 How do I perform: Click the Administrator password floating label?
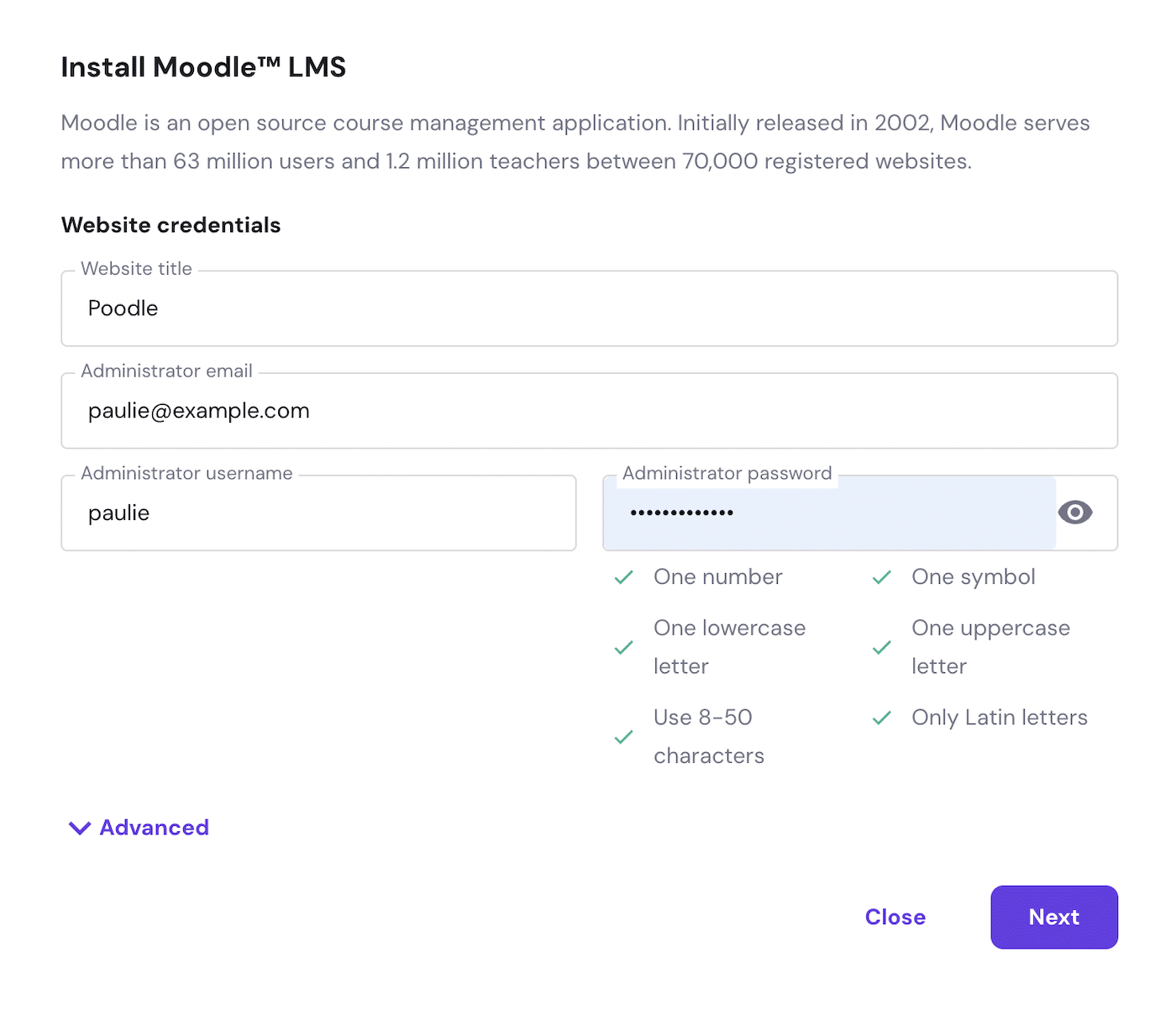click(727, 474)
